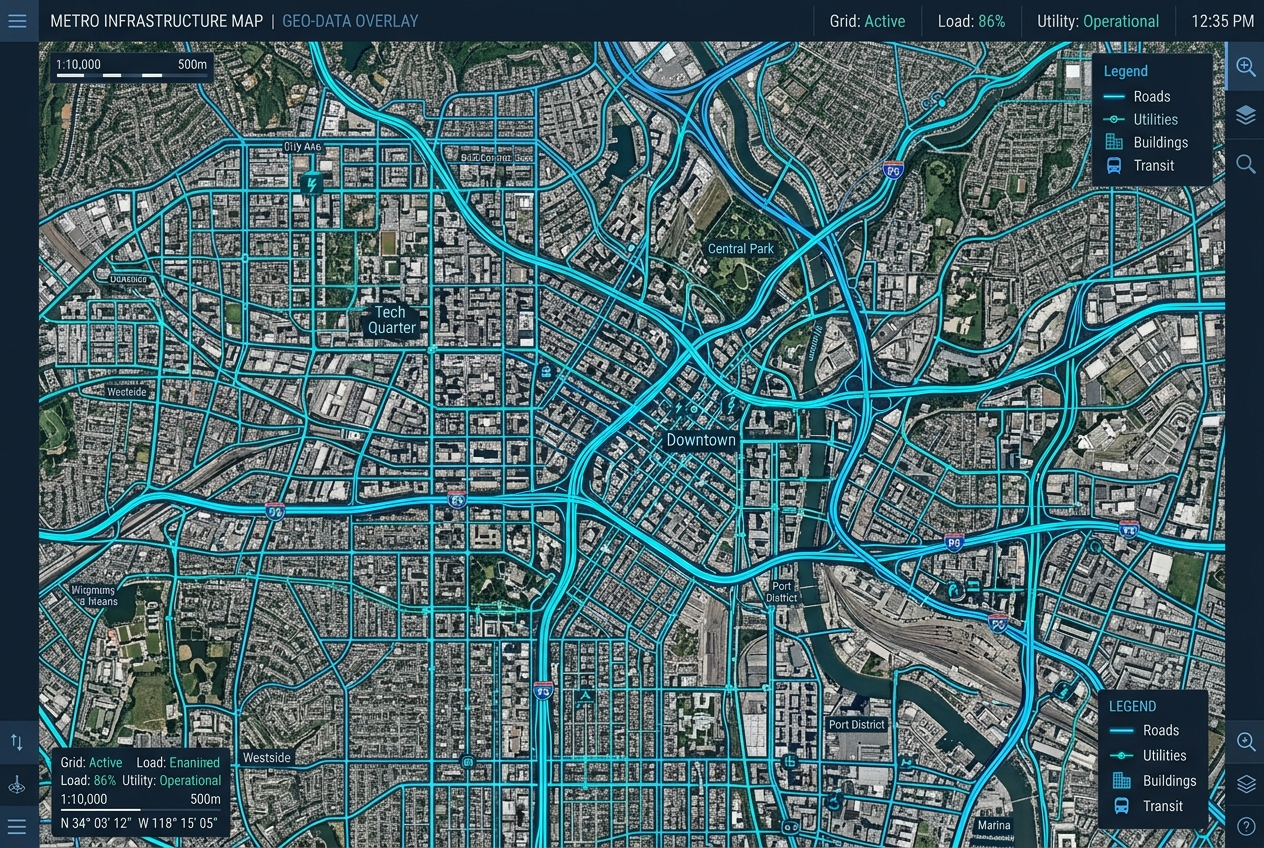
Task: Click the Load: 86% indicator
Action: (x=971, y=20)
